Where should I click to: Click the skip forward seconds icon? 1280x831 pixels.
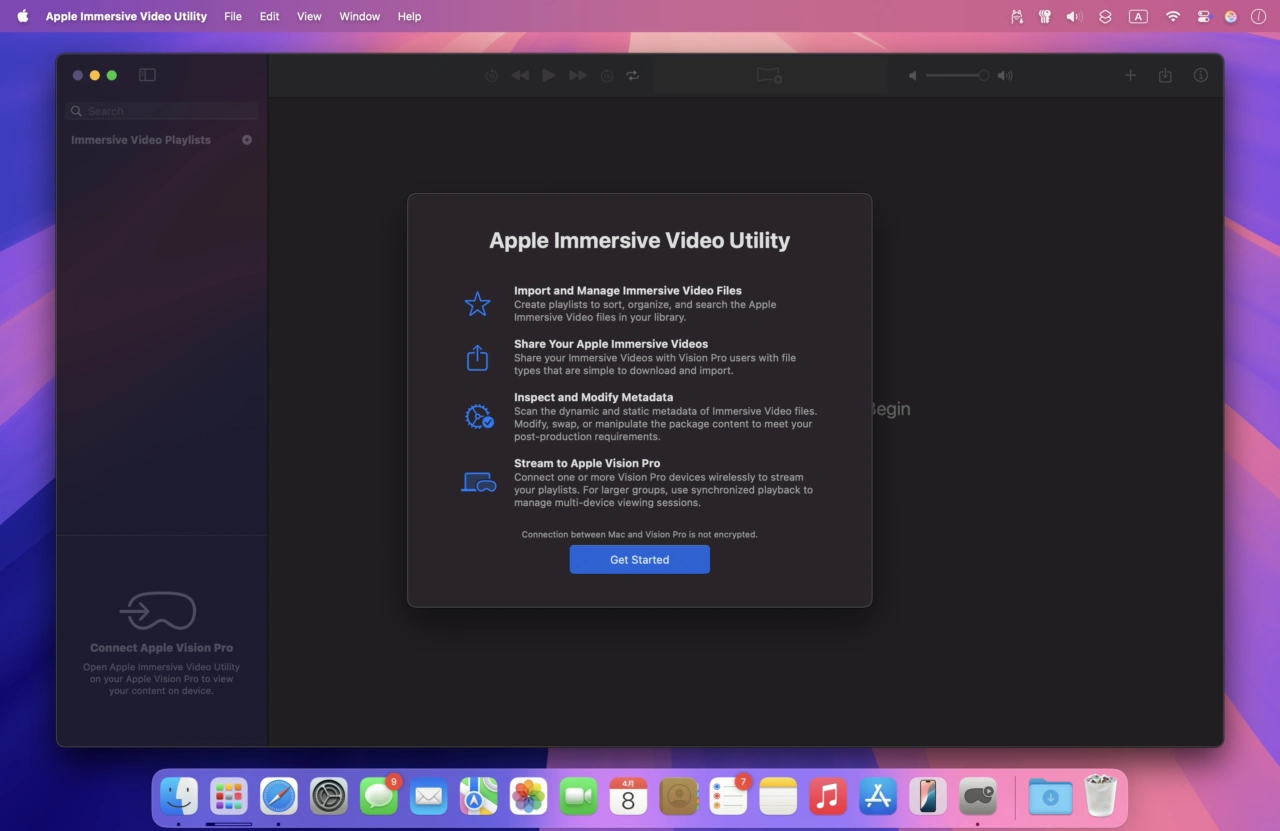pos(606,75)
